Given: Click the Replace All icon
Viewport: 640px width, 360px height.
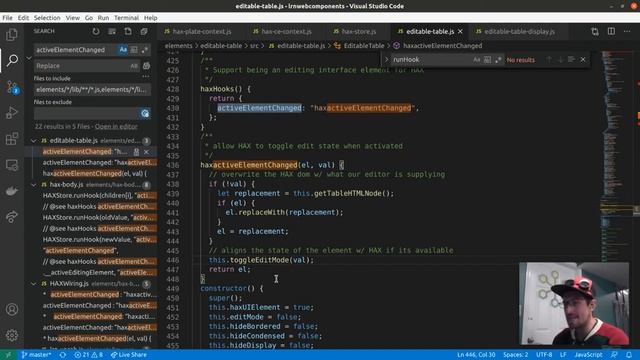Looking at the screenshot, I should pos(147,66).
